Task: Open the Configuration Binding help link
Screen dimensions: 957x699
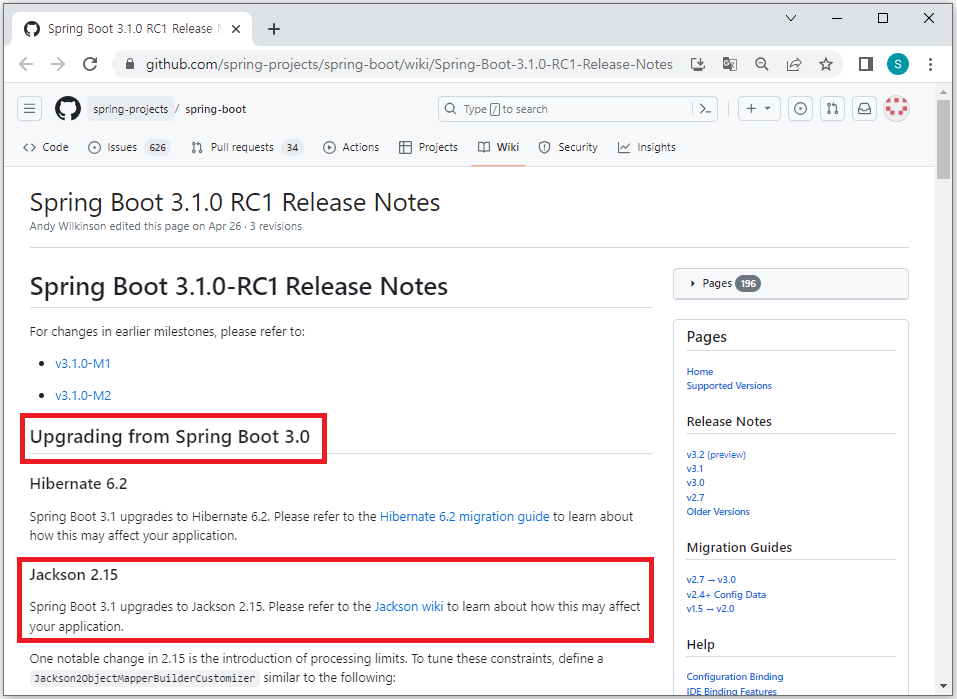Action: point(734,676)
